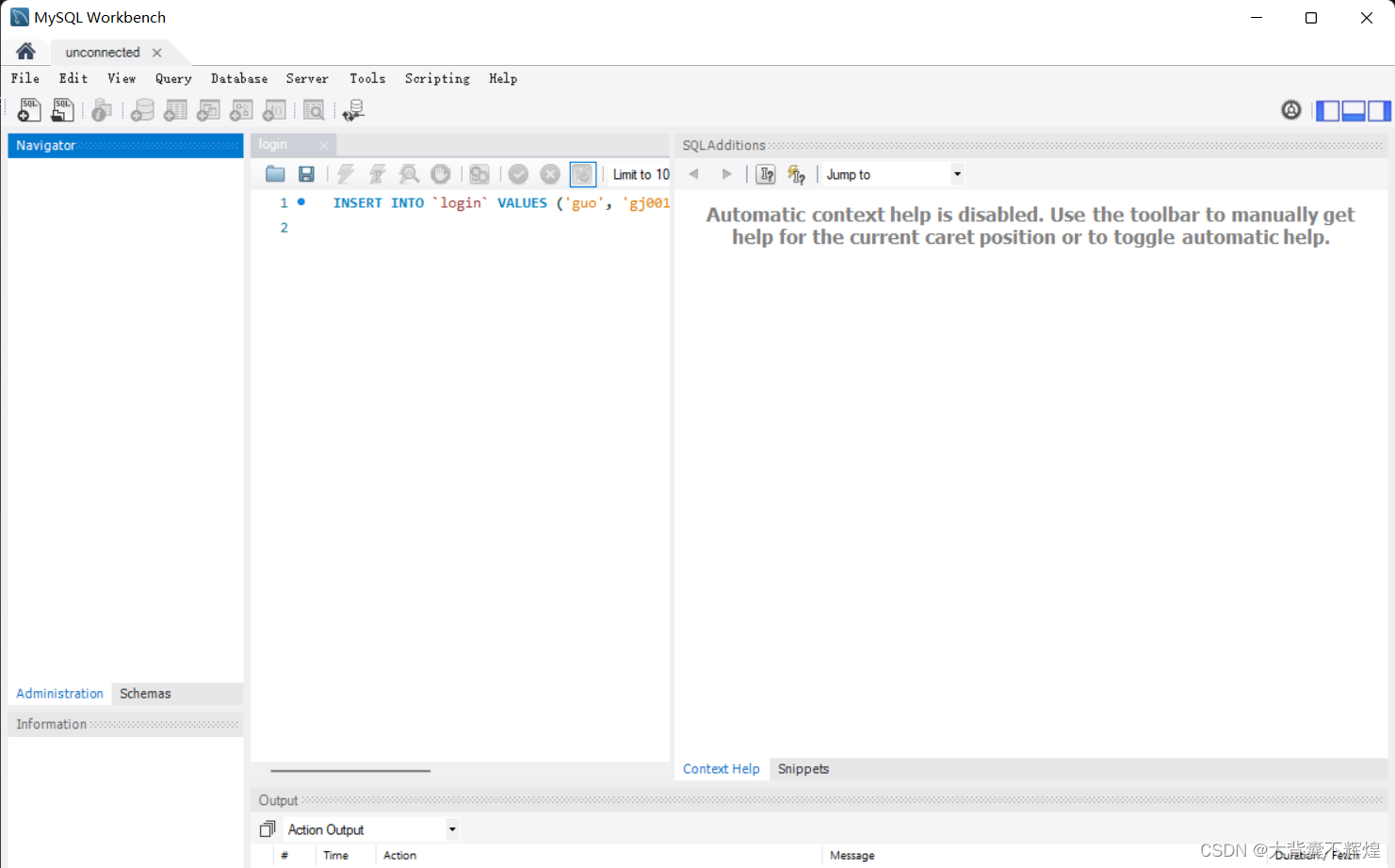Click the execute query lightning icon
The image size is (1395, 868).
pos(346,173)
